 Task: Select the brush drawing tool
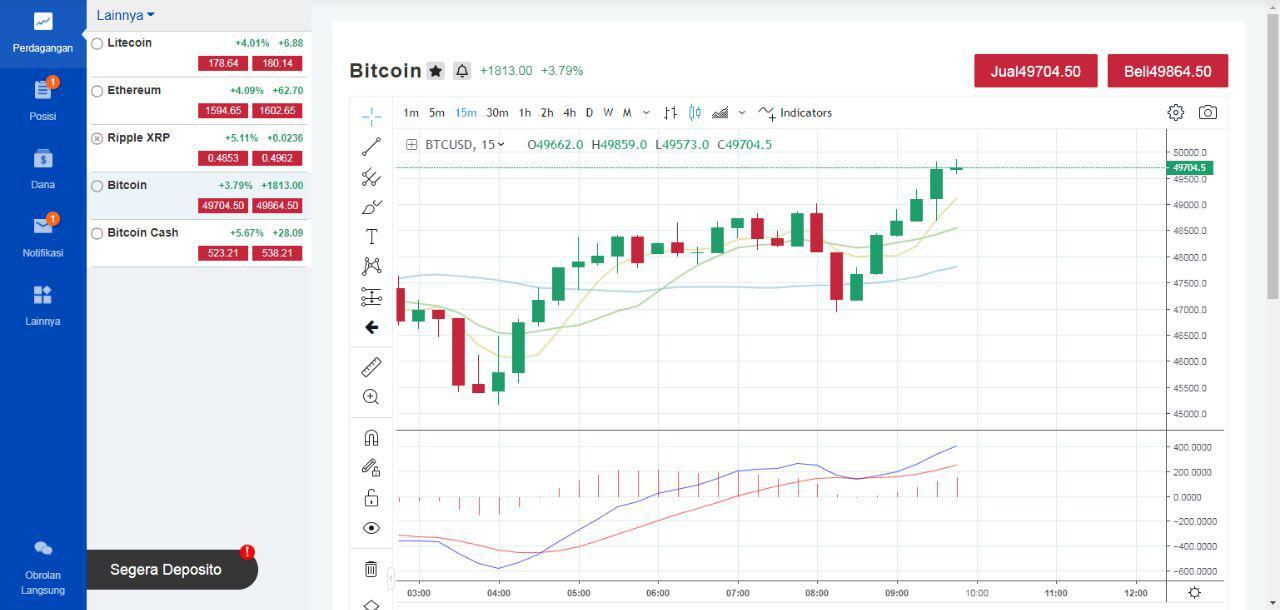371,207
